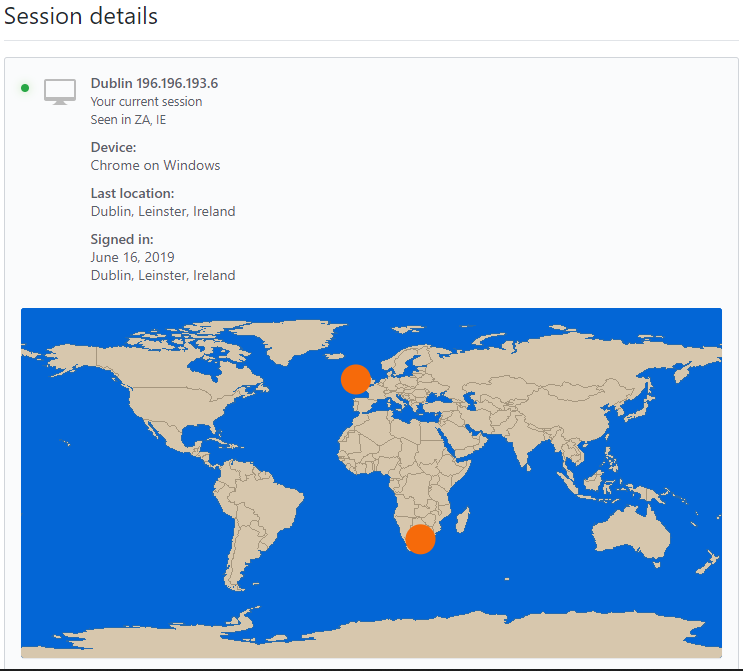
Task: Click the 'Seen in ZA, IE' text
Action: pos(128,120)
